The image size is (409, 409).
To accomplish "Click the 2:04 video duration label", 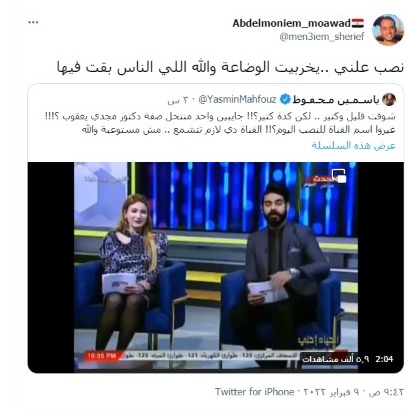I will pos(384,359).
